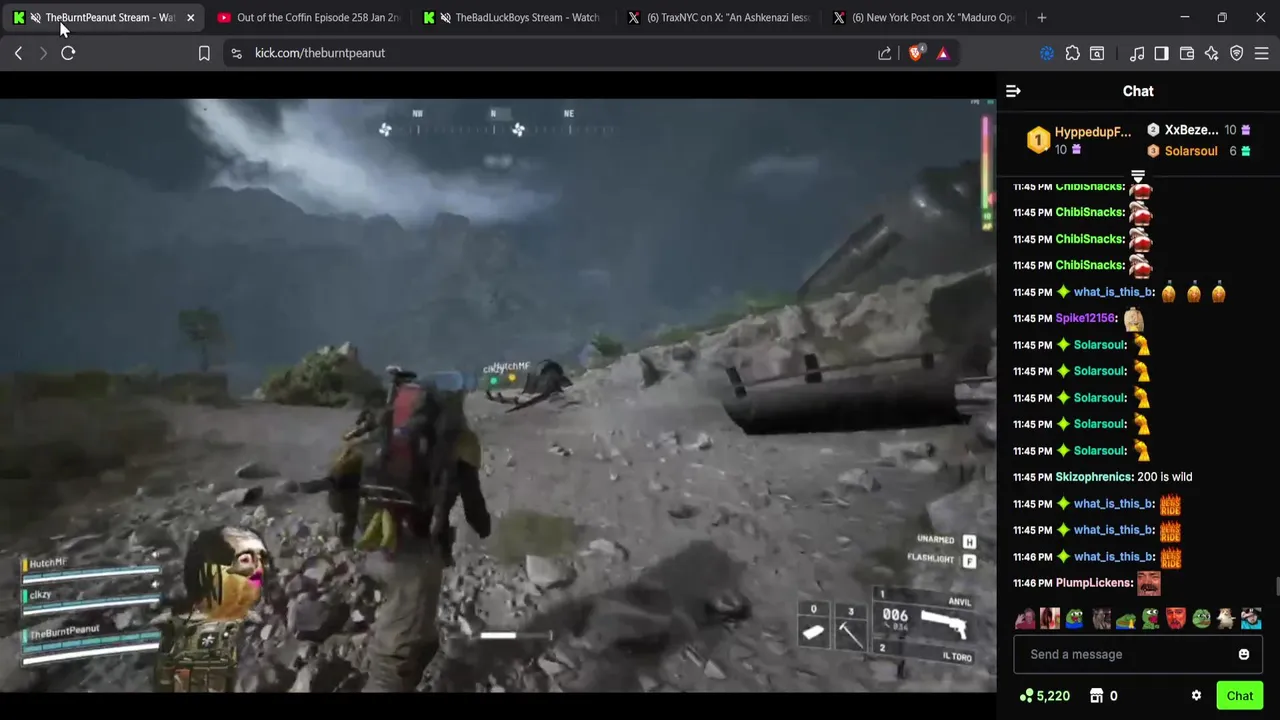Switch to Out of the Coffin Episode 258 tab
The image size is (1280, 720).
tap(308, 18)
